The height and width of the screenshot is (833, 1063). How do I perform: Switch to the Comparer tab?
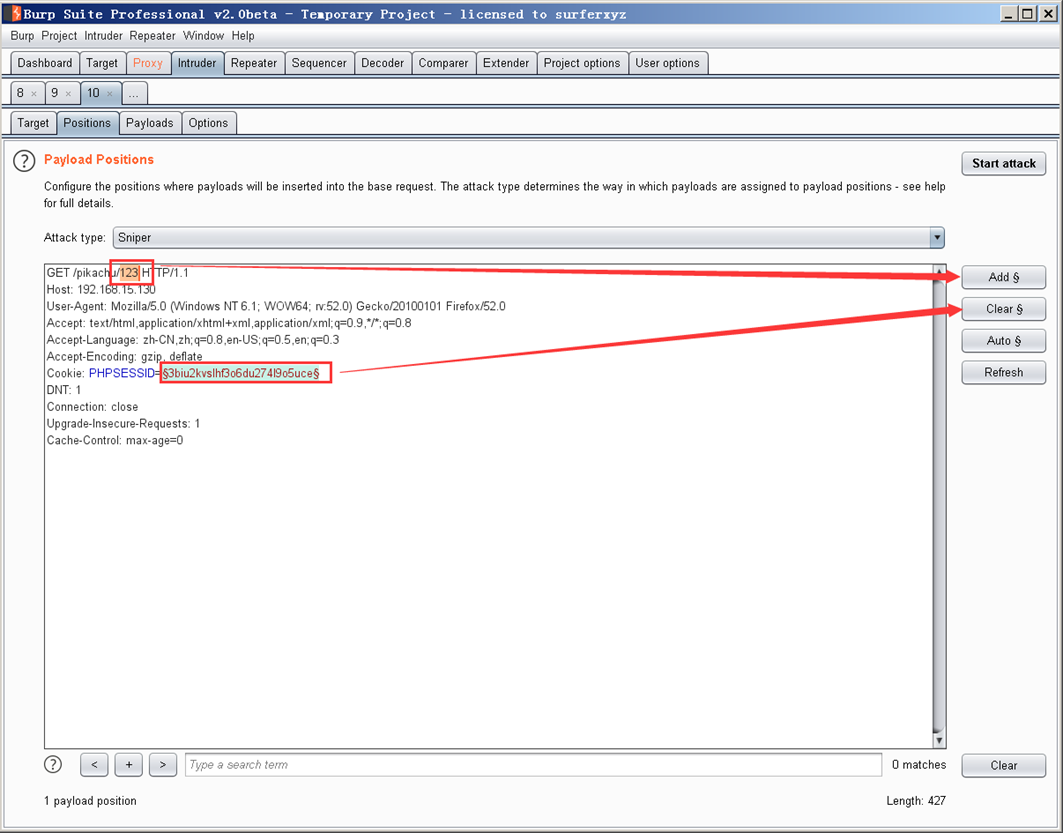[x=443, y=63]
